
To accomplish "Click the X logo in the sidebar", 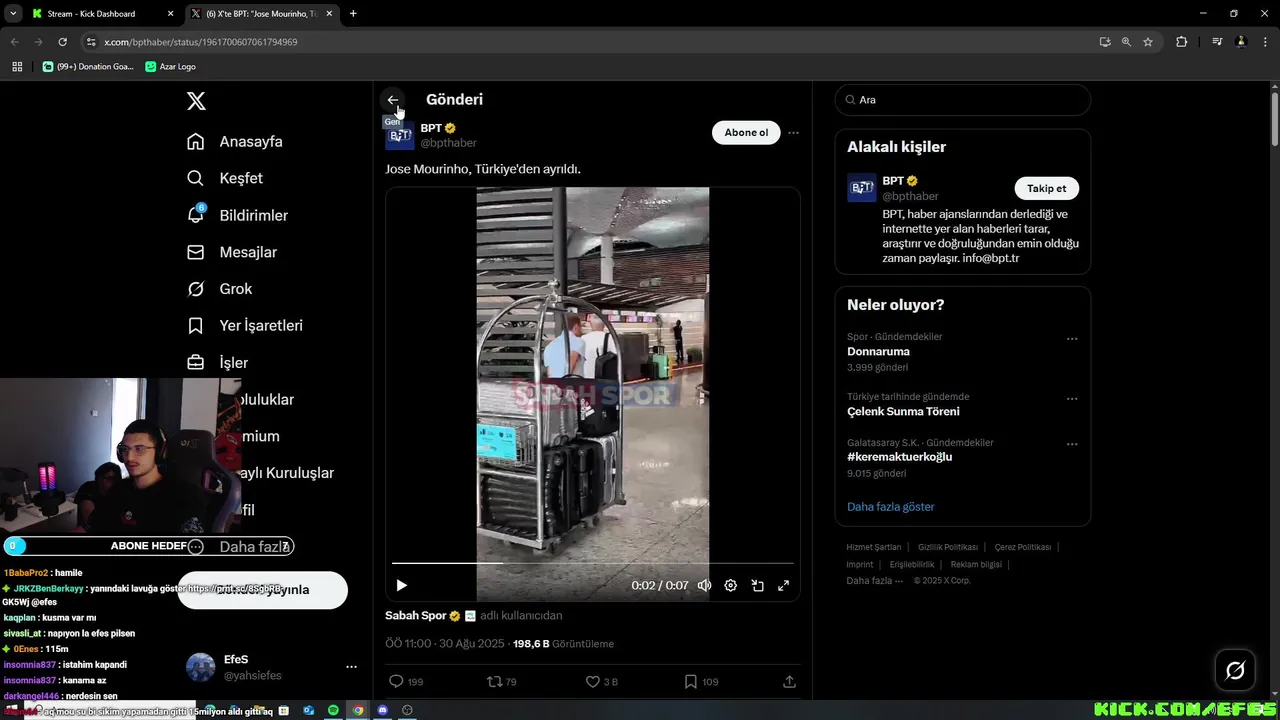I will (x=196, y=101).
